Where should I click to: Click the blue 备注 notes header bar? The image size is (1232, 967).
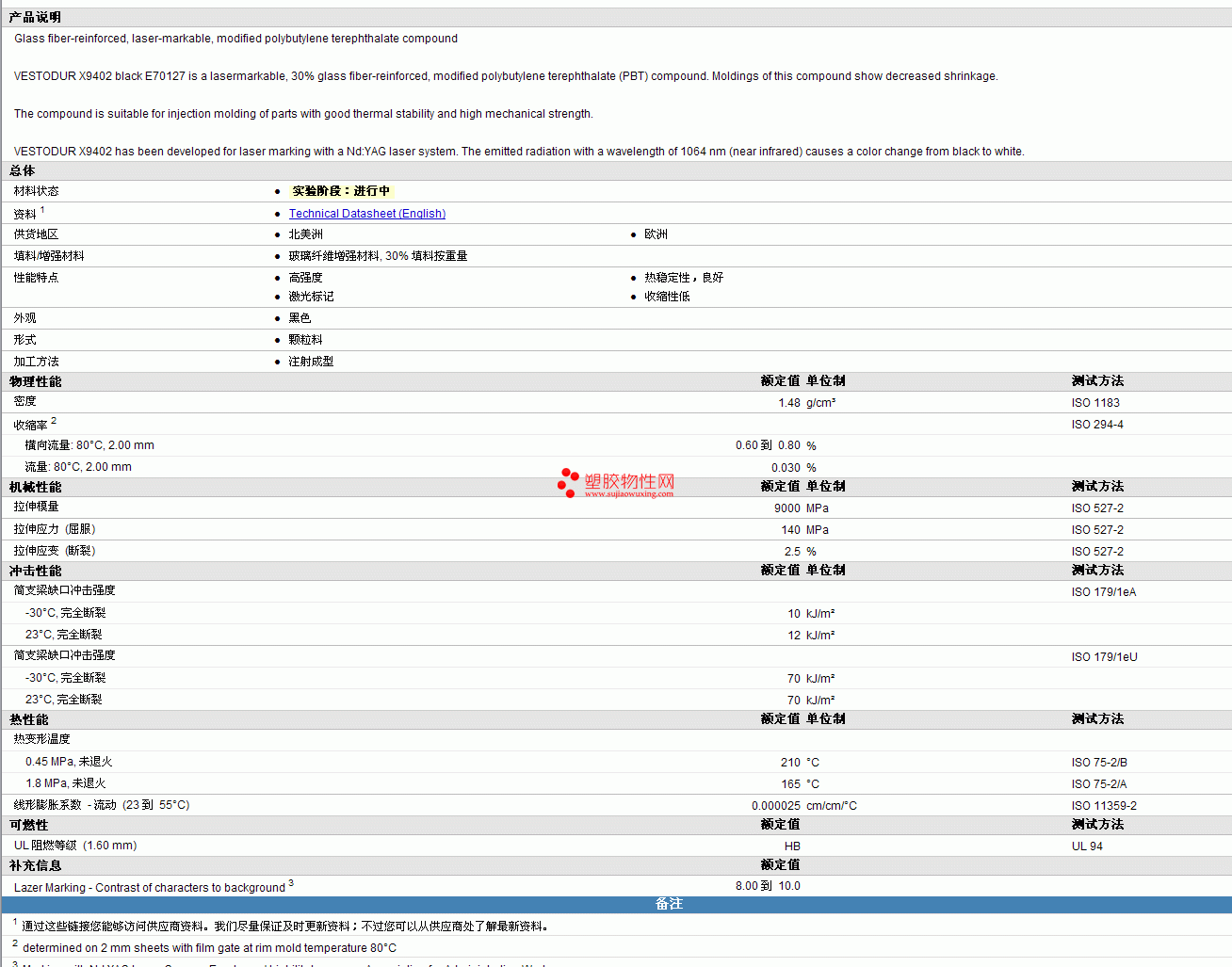pos(616,905)
